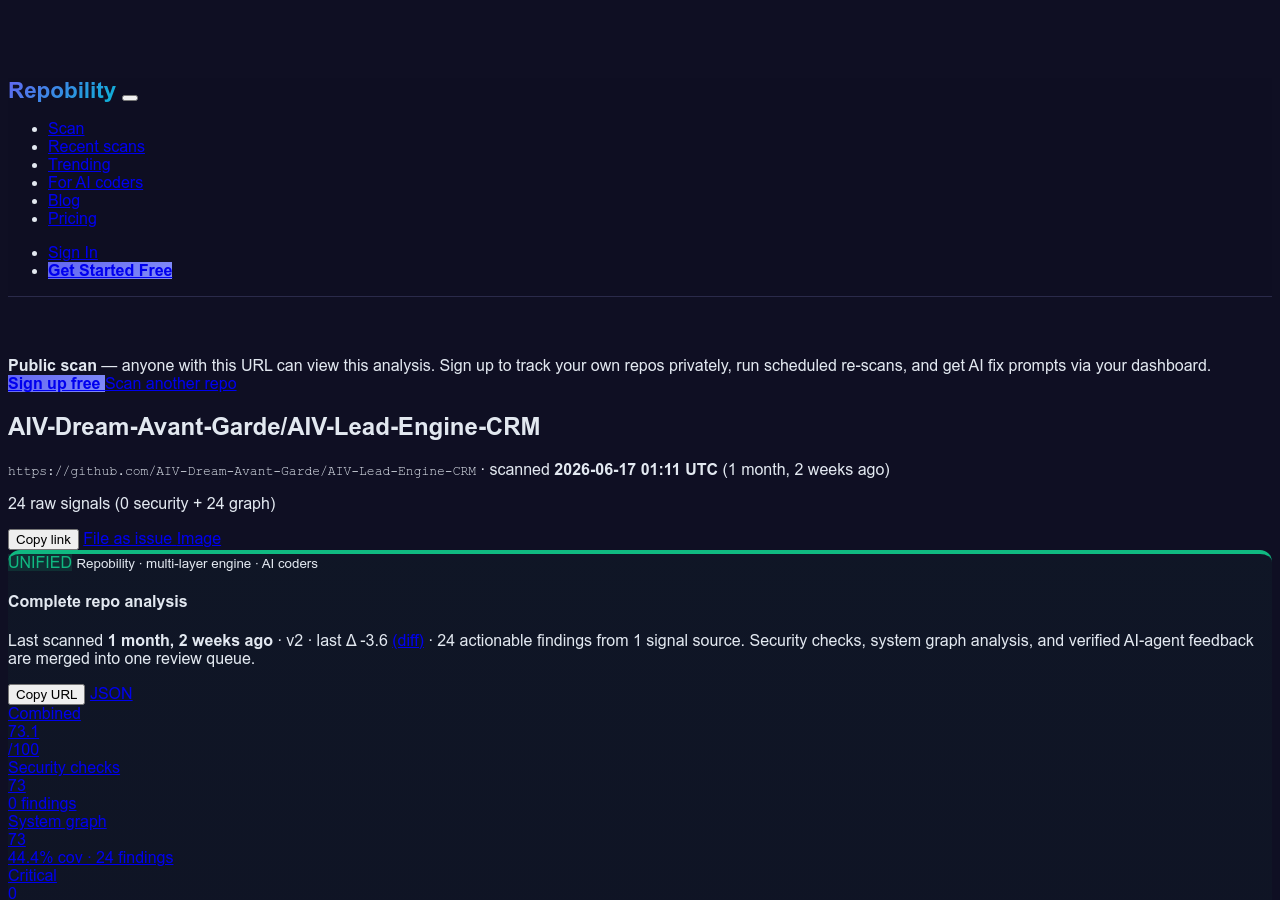Click the Repobility logo link
1280x900 pixels.
[x=62, y=90]
